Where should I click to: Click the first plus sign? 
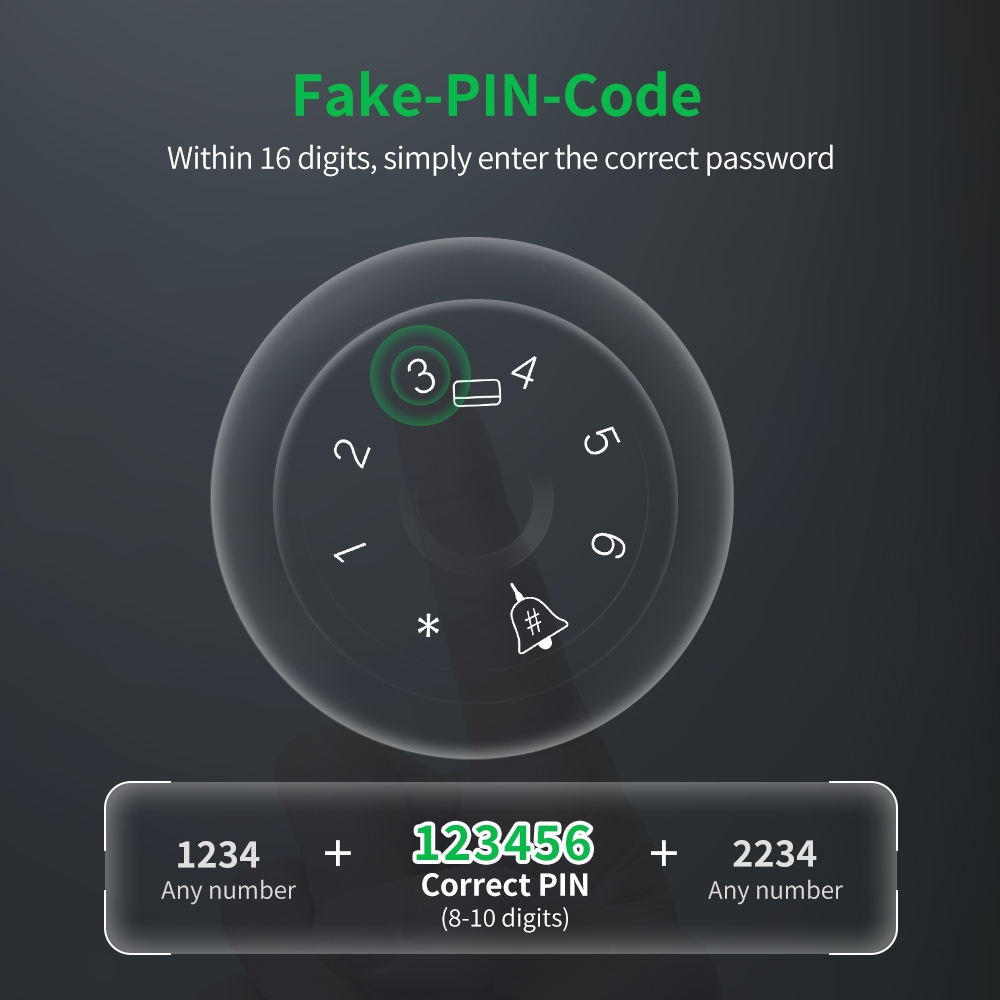337,853
